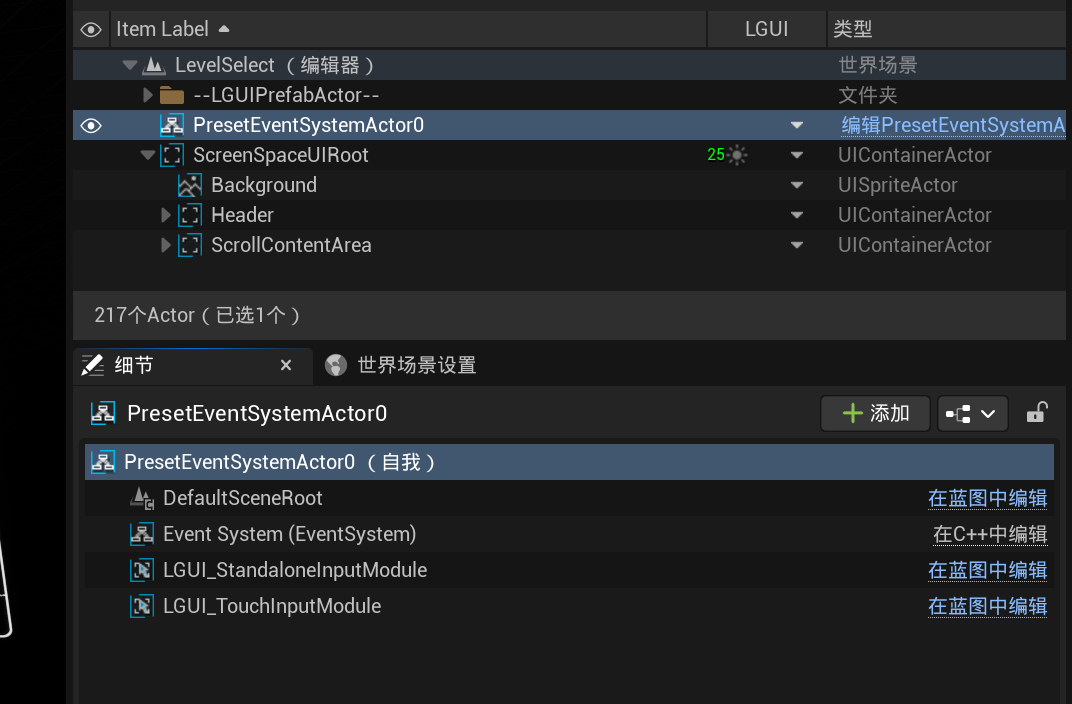Open 在C++中编辑 link for Event System

coord(989,534)
